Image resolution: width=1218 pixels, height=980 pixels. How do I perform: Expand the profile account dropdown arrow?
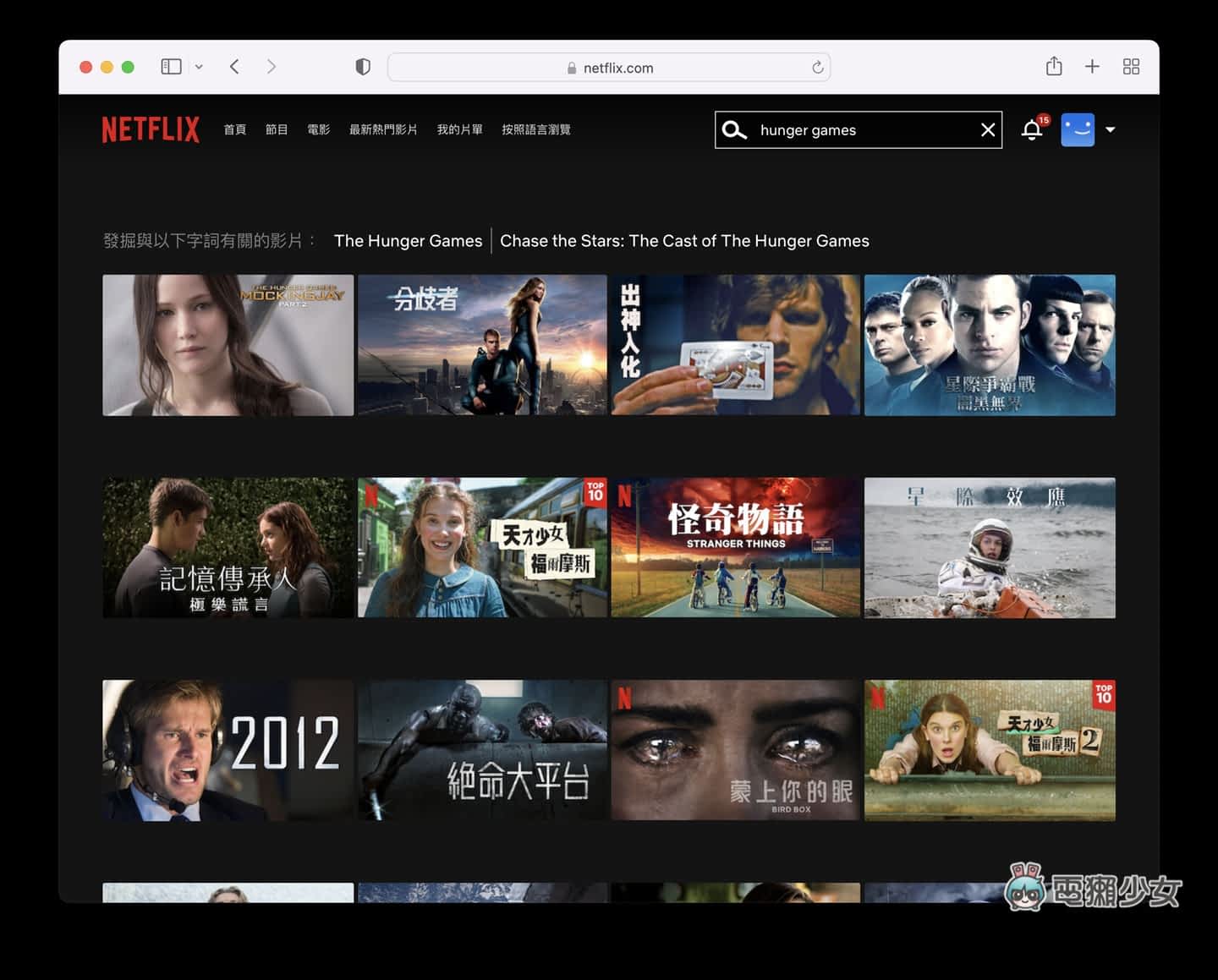tap(1111, 130)
